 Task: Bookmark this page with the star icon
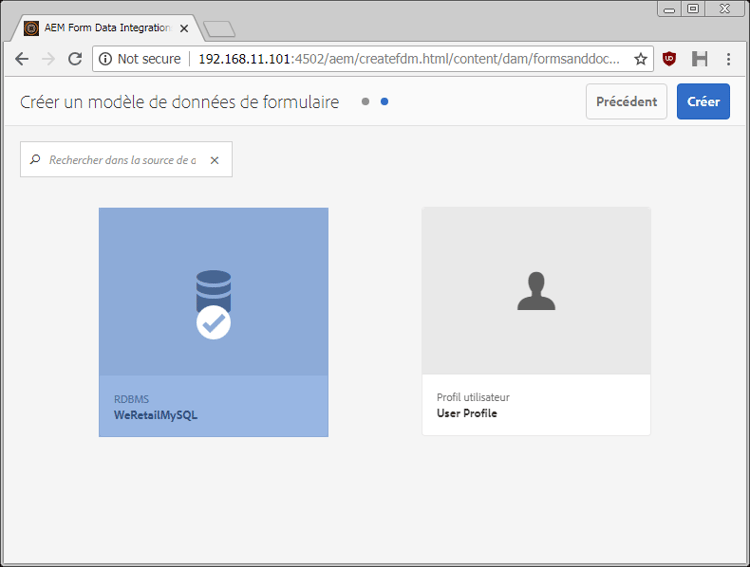(x=640, y=59)
